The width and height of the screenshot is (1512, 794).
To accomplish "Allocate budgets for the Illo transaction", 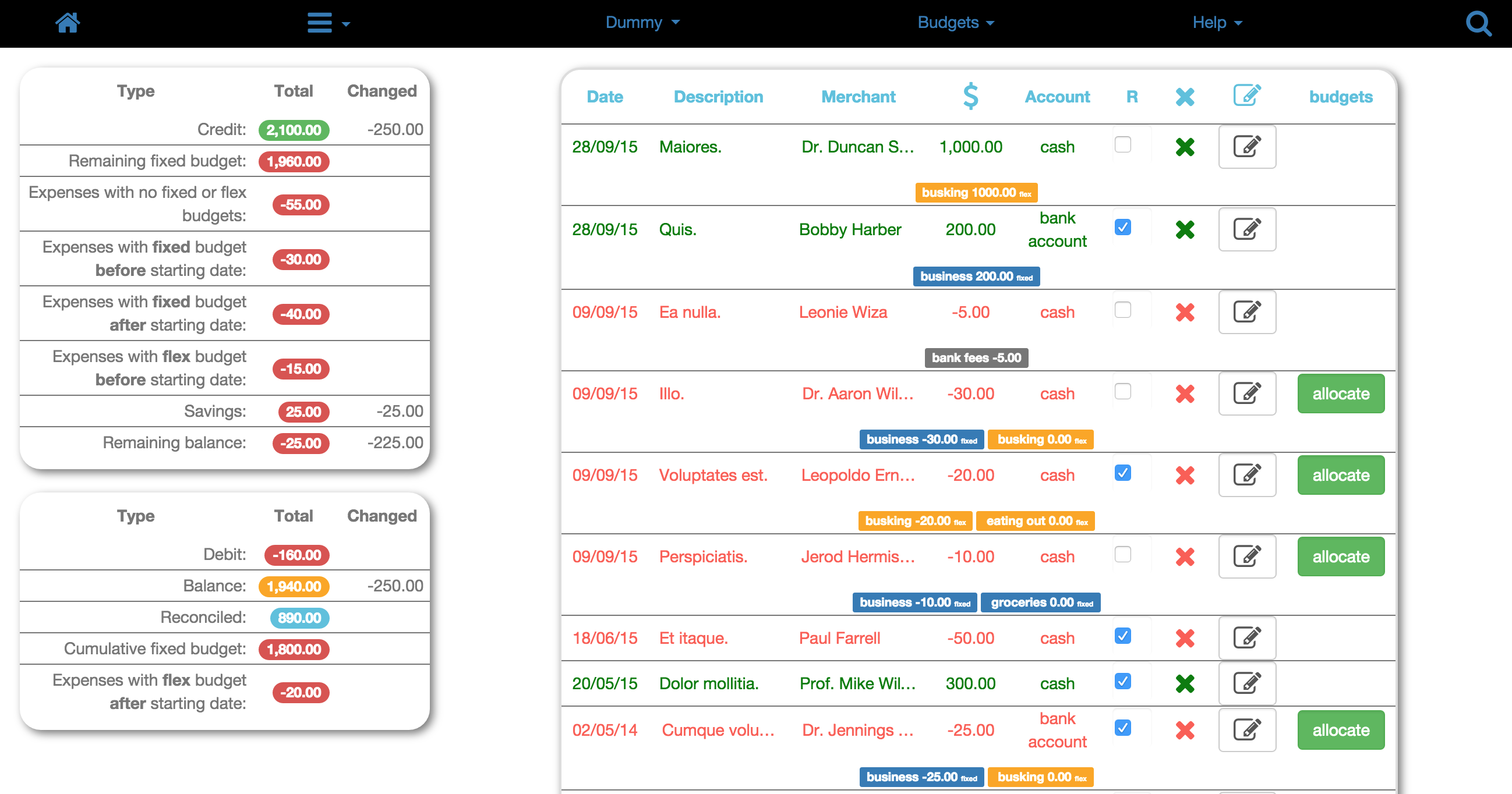I will pyautogui.click(x=1340, y=394).
